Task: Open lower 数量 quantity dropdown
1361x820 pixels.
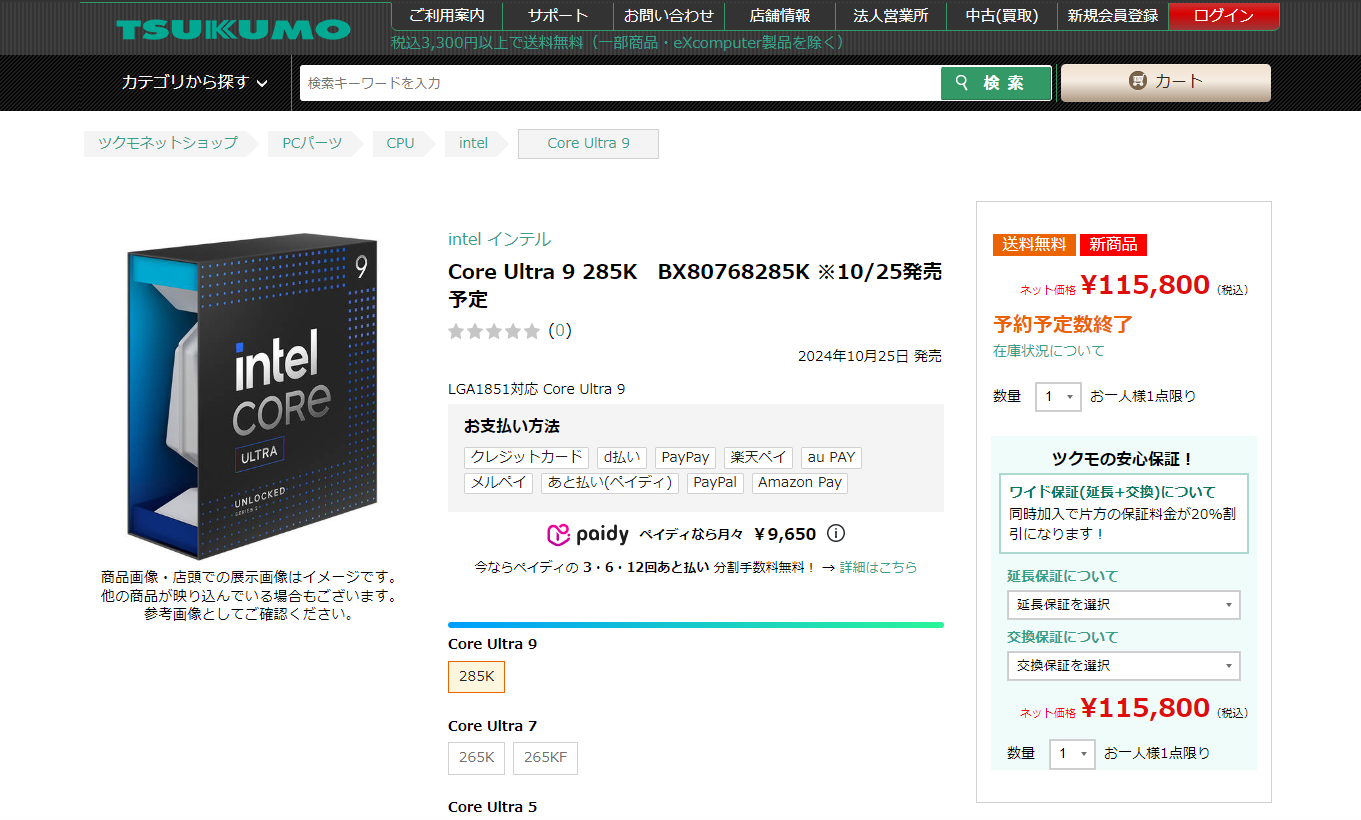Action: (1072, 754)
